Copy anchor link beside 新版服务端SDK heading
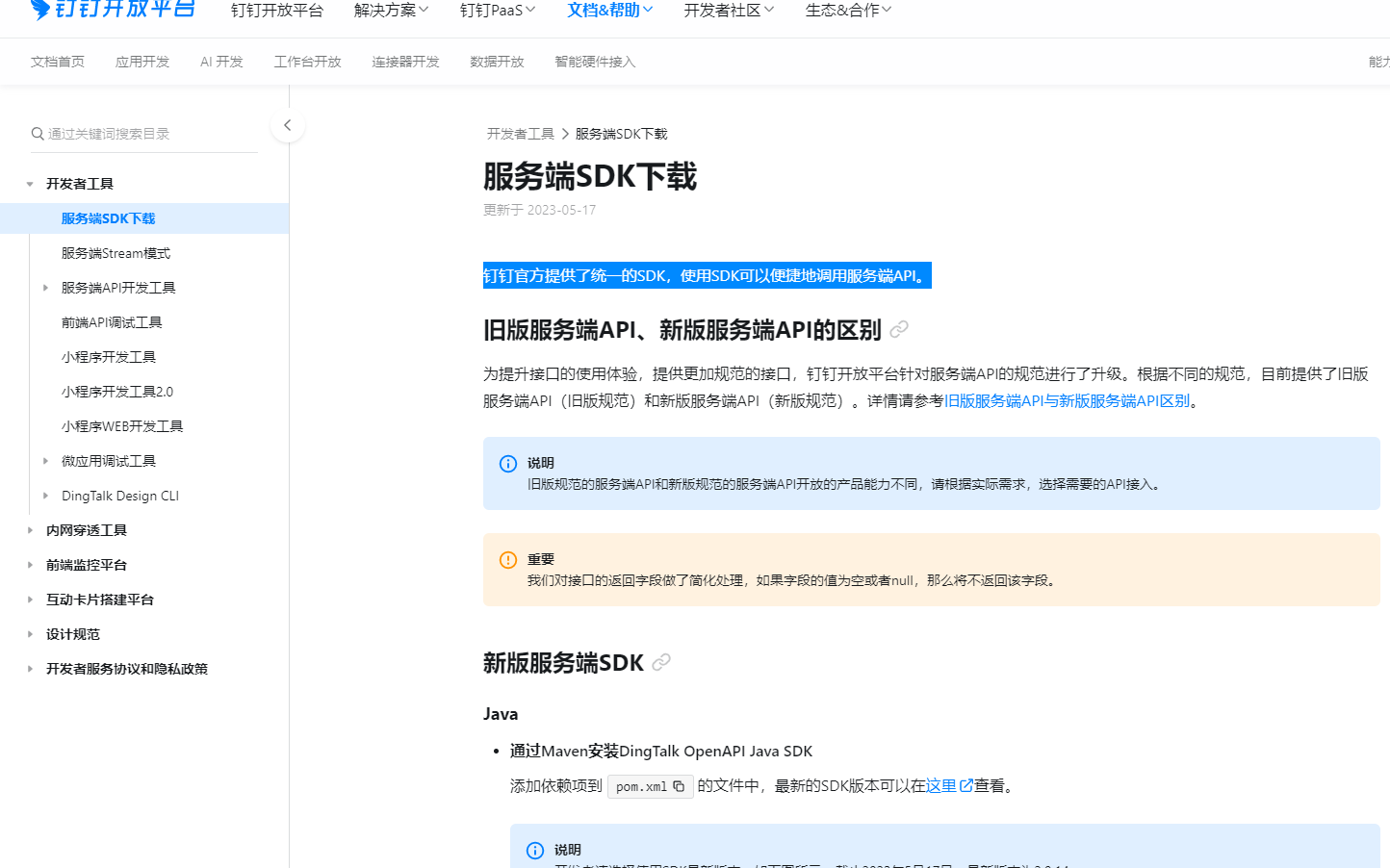1390x868 pixels. coord(661,663)
